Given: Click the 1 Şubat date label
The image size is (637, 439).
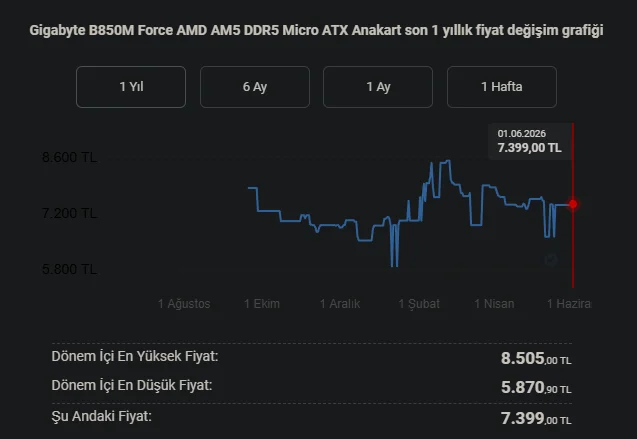Looking at the screenshot, I should 419,304.
